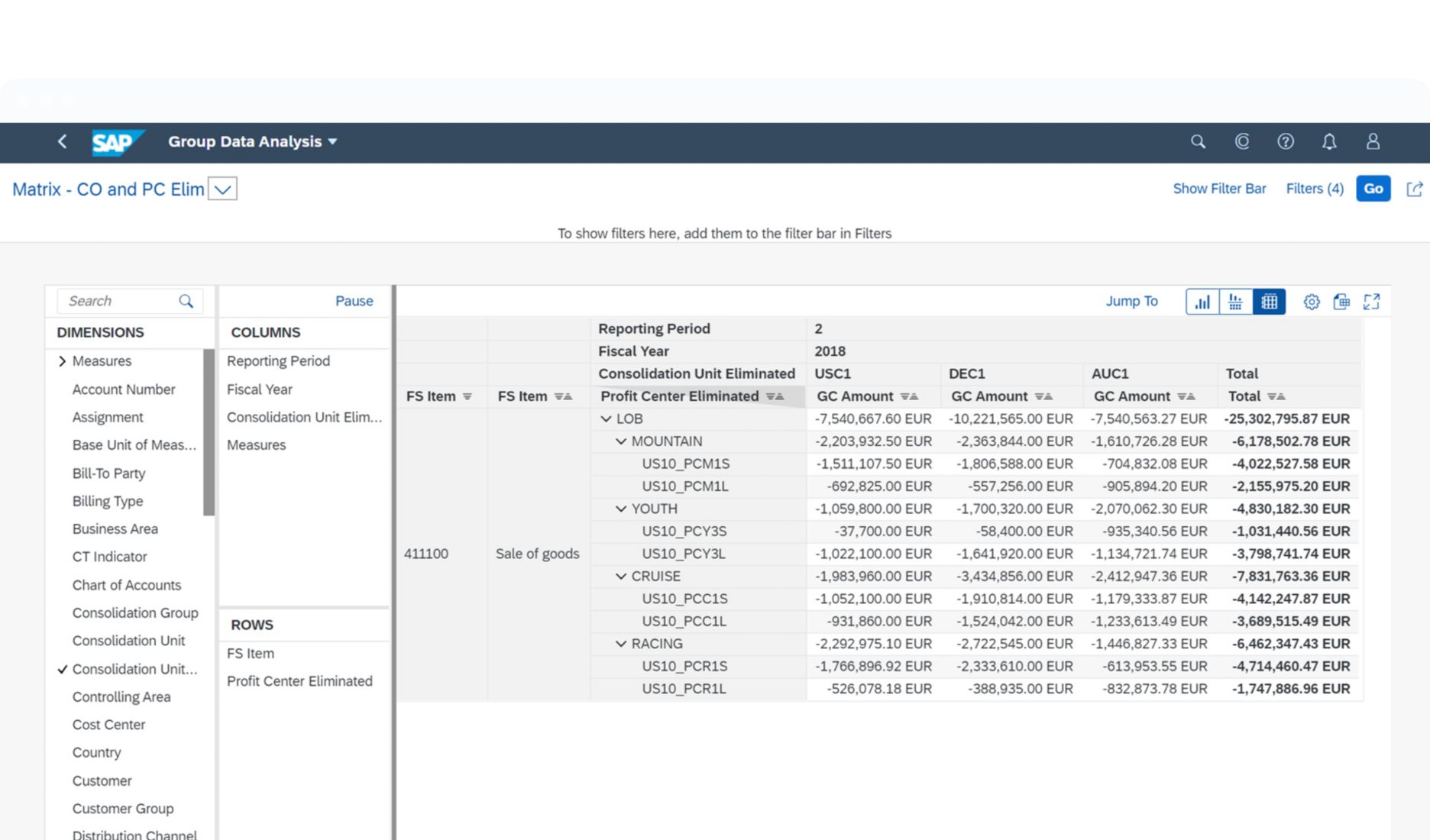The image size is (1430, 840).
Task: Enter fullscreen using the expand icon
Action: [1372, 301]
